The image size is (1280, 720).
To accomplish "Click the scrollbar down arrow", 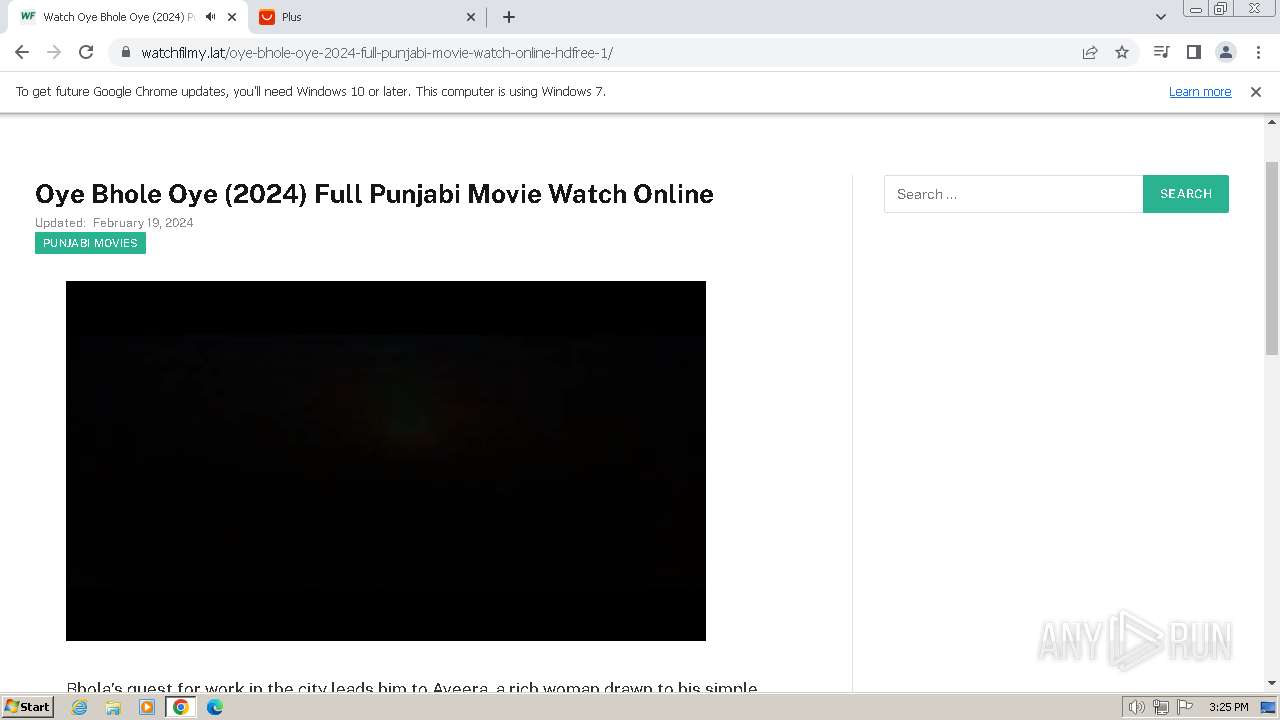I will (1272, 684).
